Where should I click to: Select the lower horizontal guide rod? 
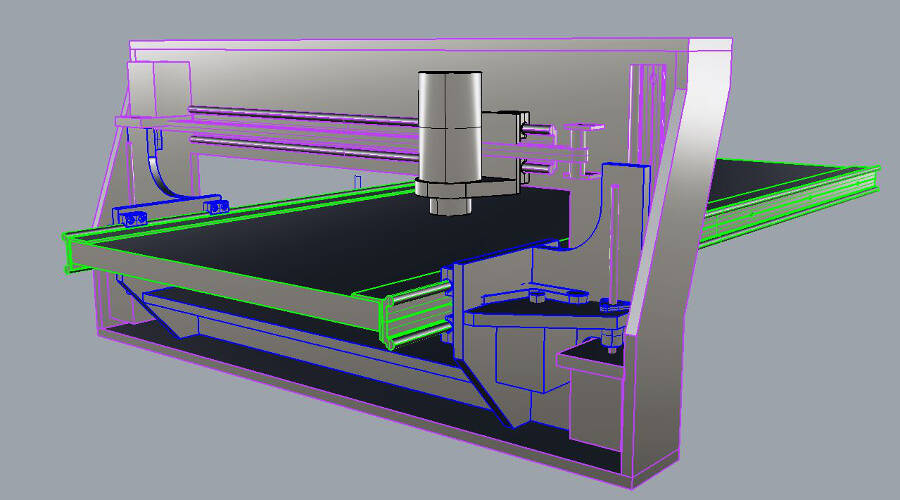click(303, 148)
